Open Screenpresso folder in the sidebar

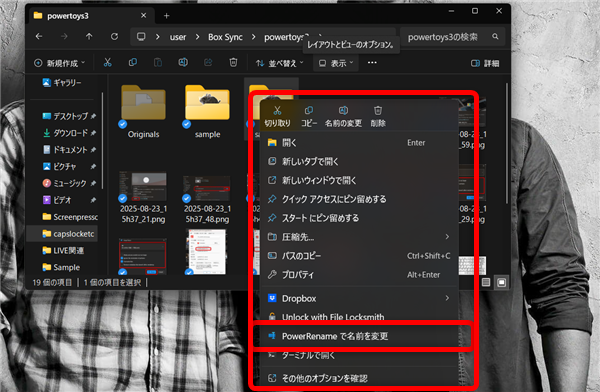coord(70,217)
